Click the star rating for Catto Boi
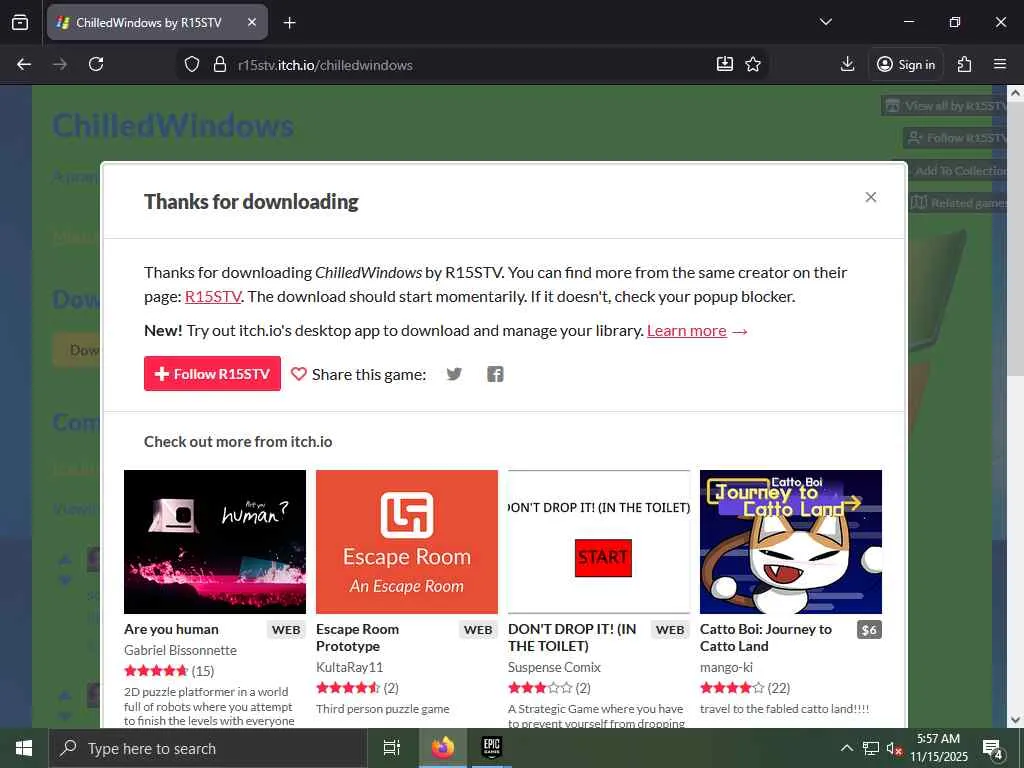Screen dimensions: 1024x768 (732, 688)
